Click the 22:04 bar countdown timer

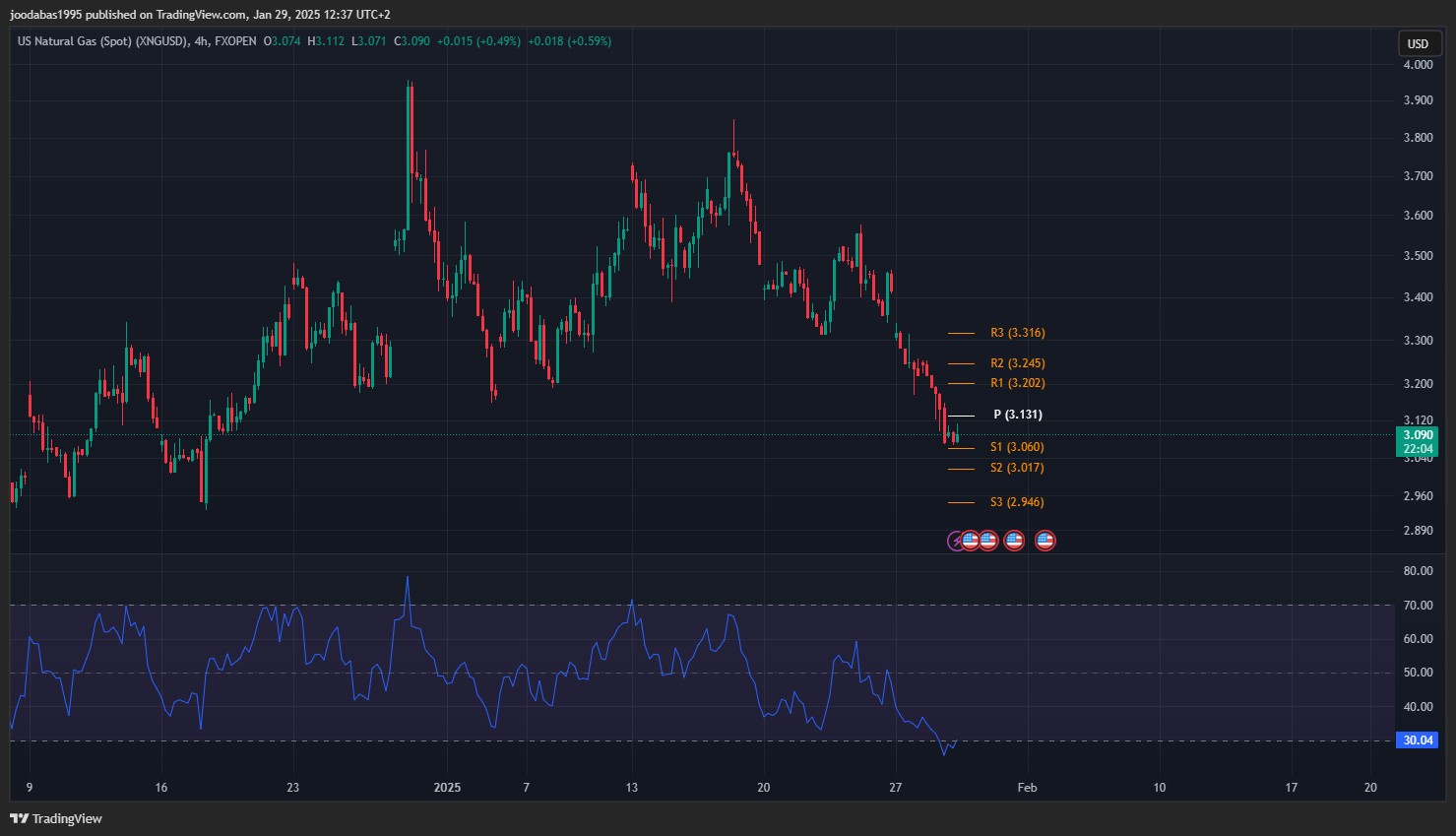click(1418, 449)
